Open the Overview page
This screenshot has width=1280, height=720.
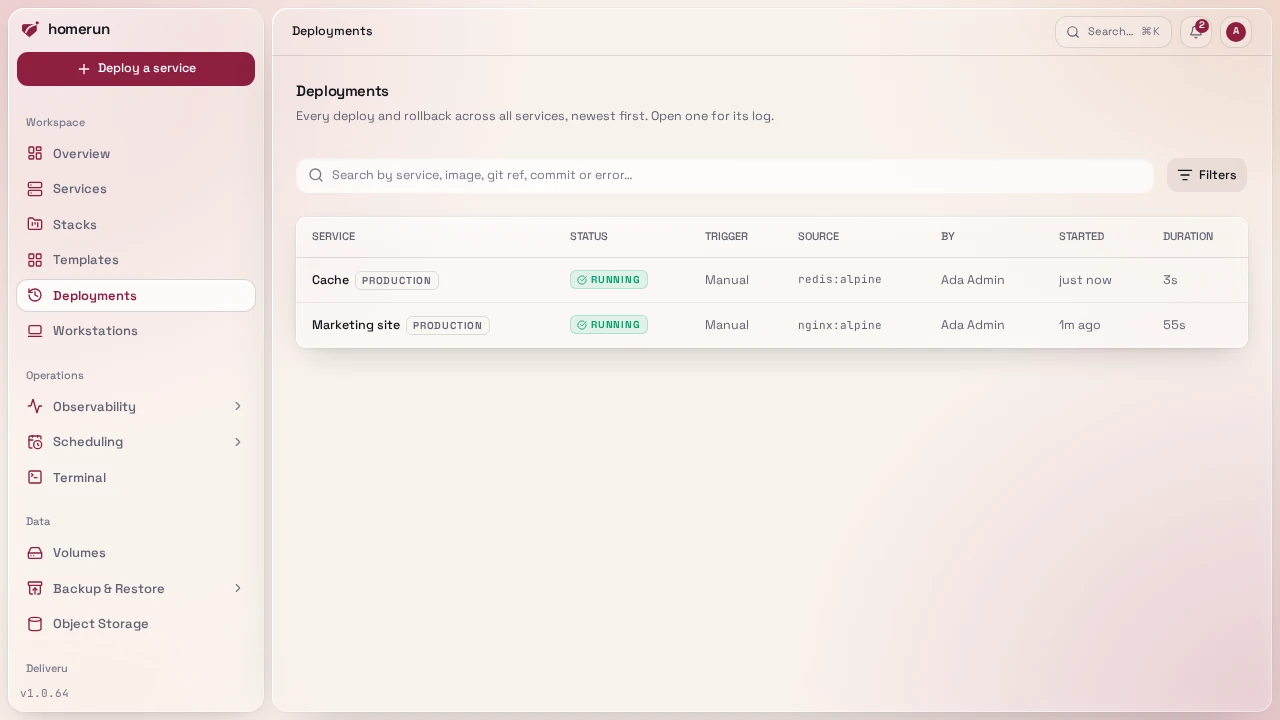click(x=136, y=153)
